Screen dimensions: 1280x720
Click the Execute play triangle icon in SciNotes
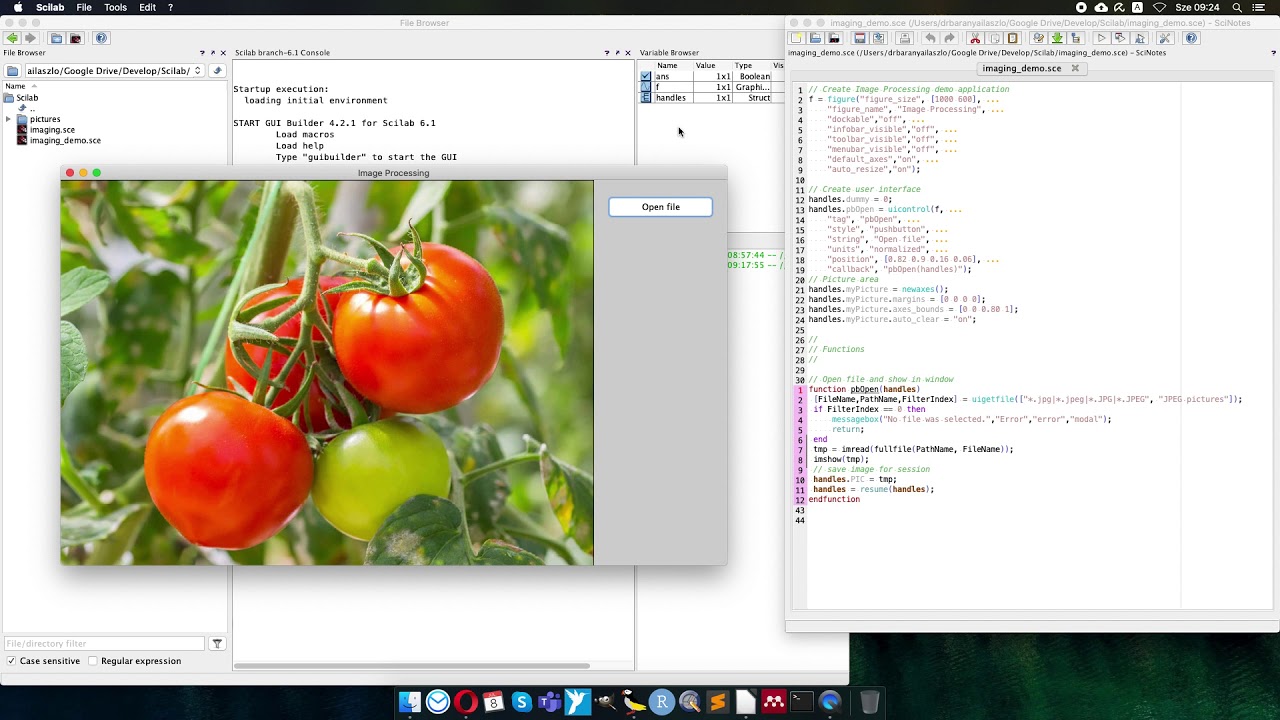[1101, 38]
